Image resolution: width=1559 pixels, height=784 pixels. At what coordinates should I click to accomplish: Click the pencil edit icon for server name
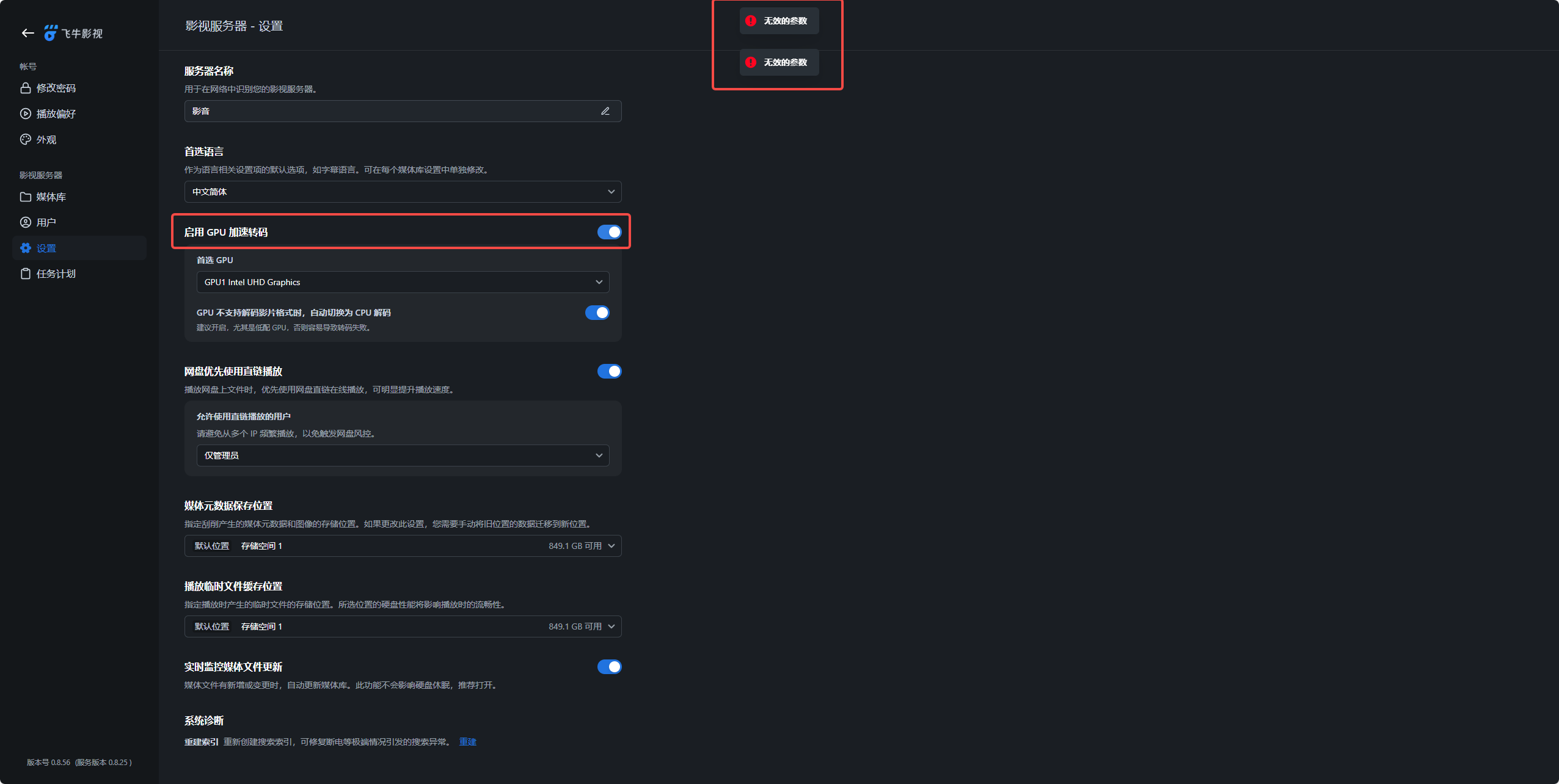tap(605, 111)
